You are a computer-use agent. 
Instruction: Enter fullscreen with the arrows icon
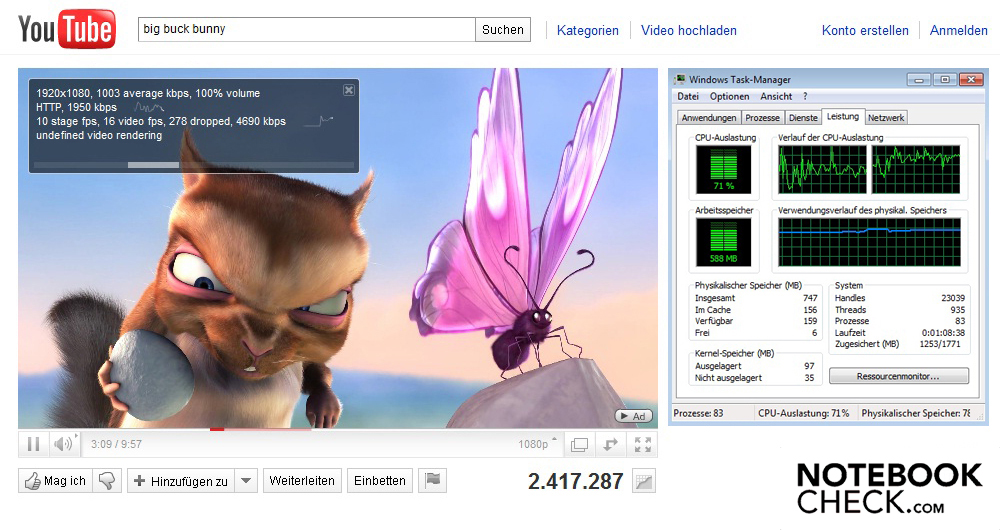[643, 445]
